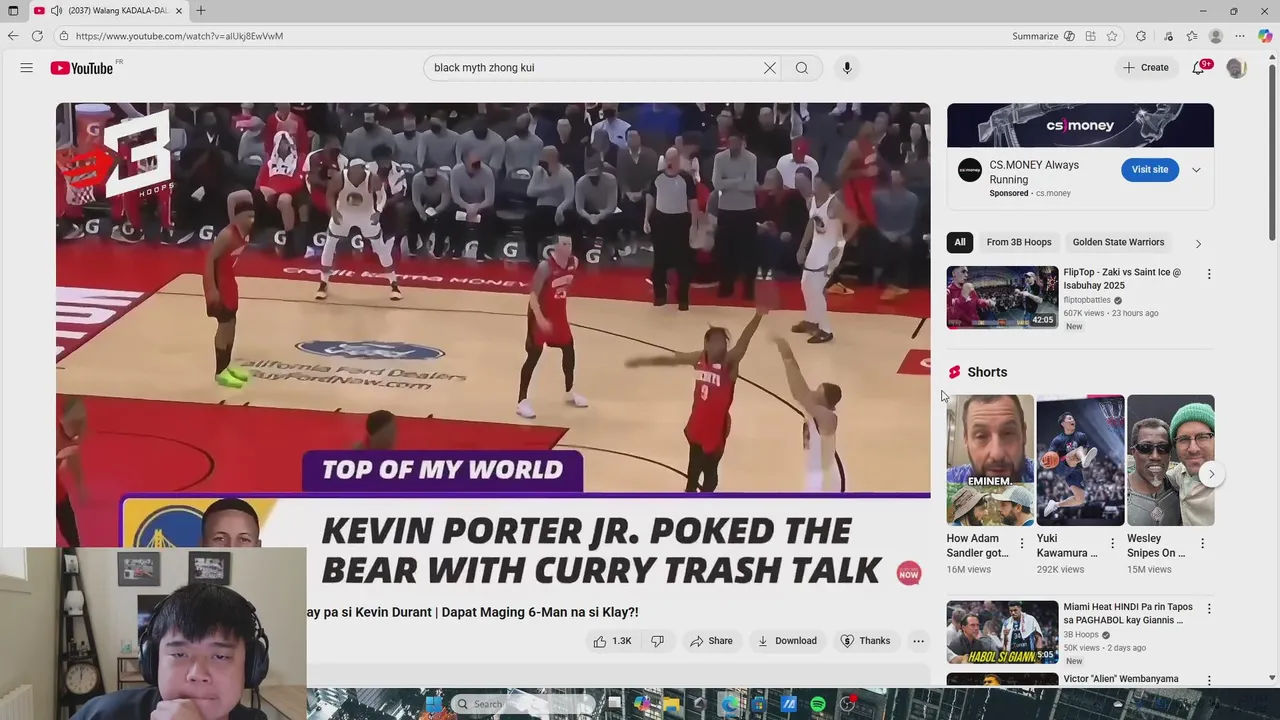This screenshot has width=1280, height=720.
Task: Click the Summarize button in address bar
Action: pyautogui.click(x=1043, y=36)
